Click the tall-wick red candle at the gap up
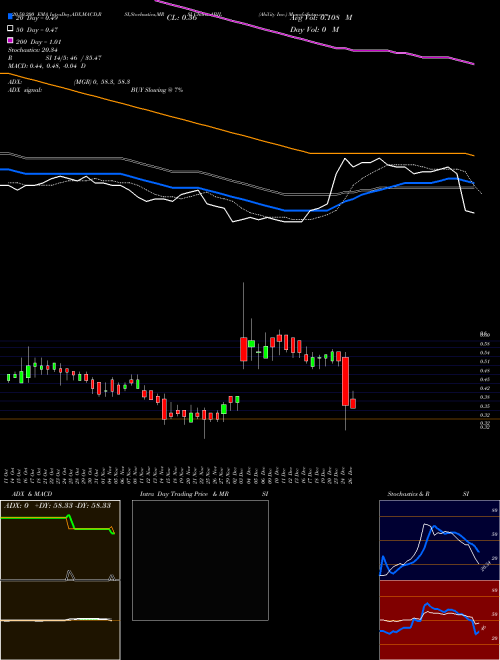Viewport: 500px width, 660px height. (243, 349)
